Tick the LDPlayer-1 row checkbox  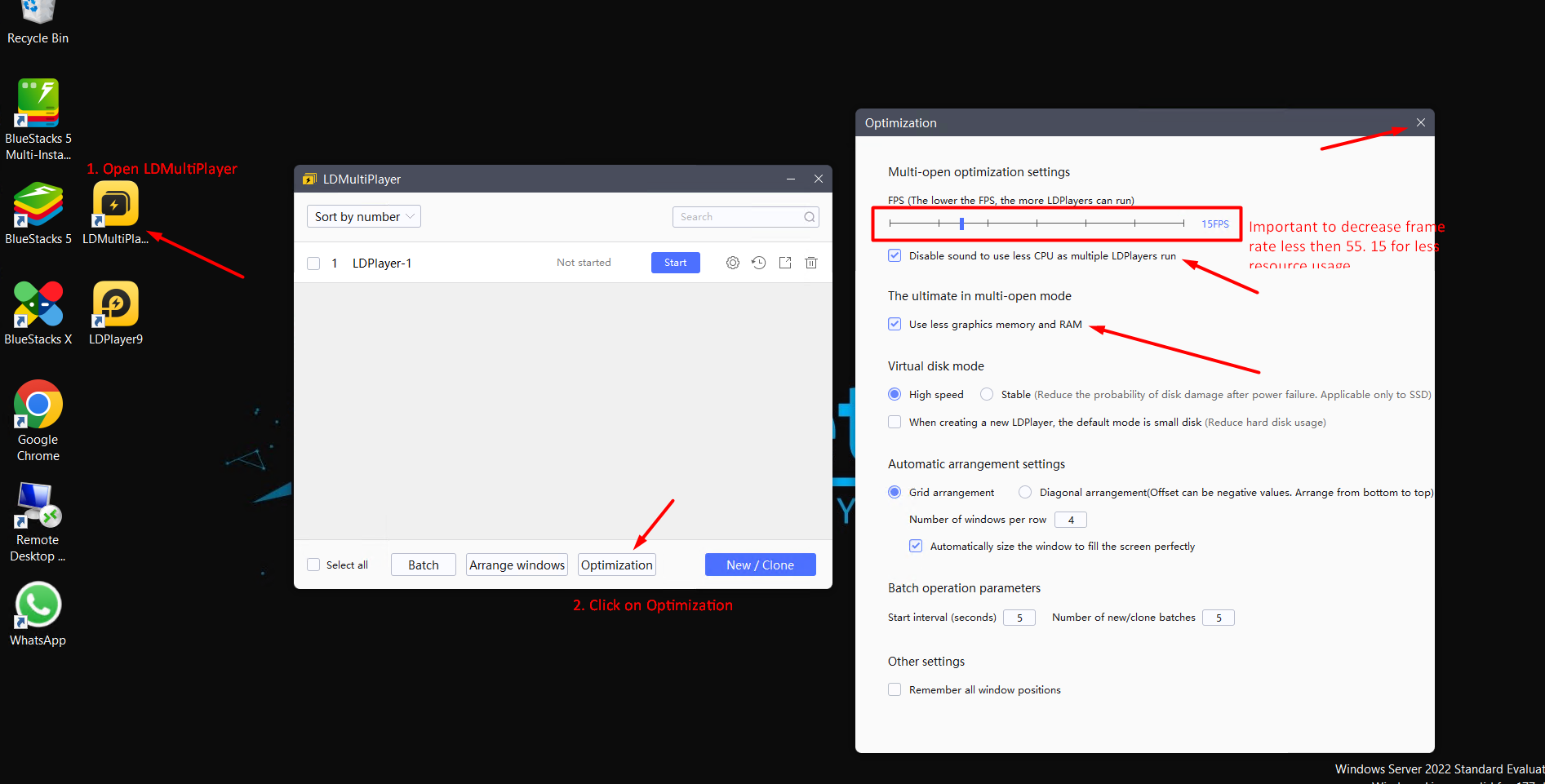[x=313, y=264]
